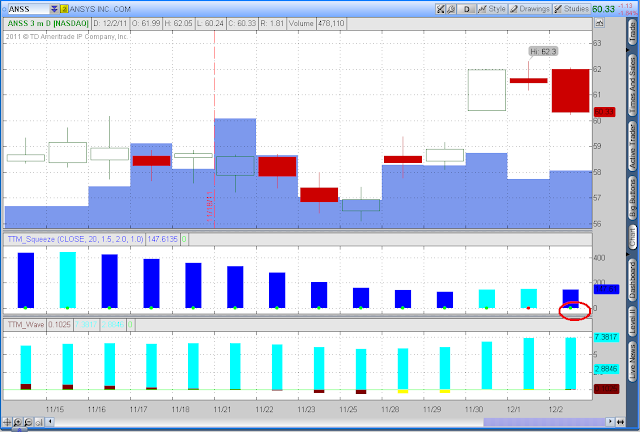Click the small chart icon above price axis
This screenshot has height=432, width=640.
599,23
